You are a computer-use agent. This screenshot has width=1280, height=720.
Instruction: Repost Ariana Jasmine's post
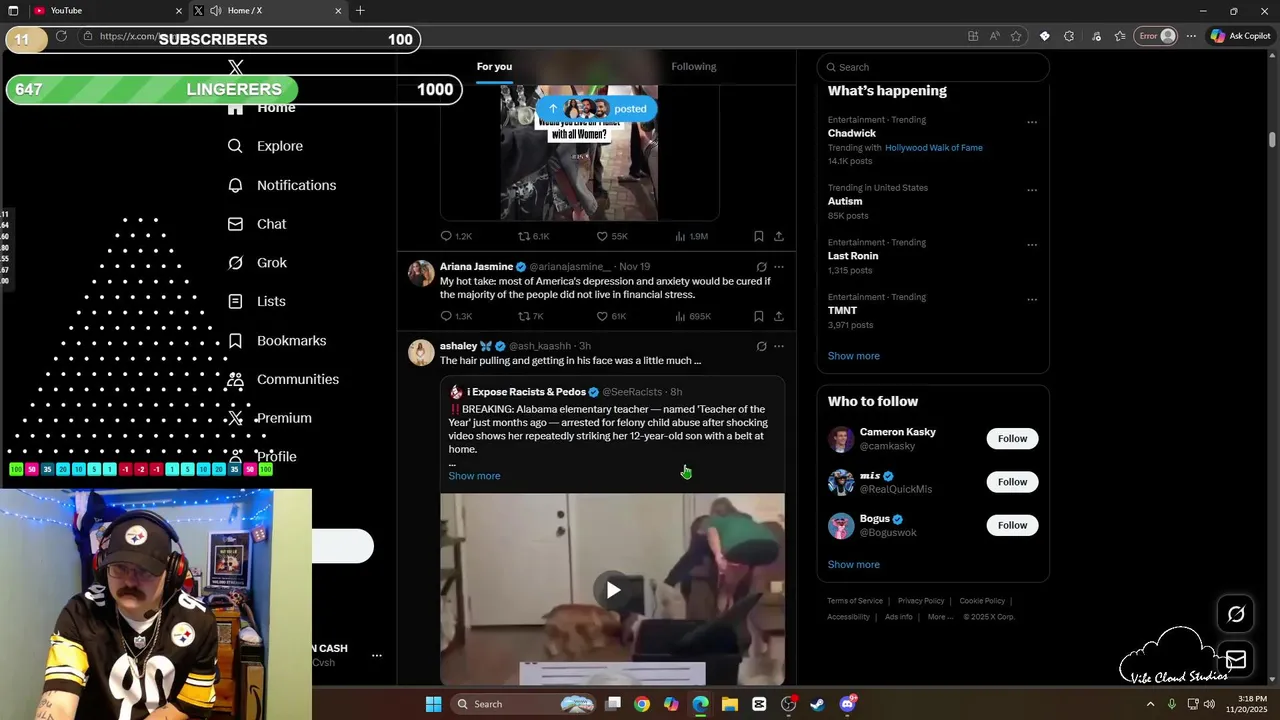[530, 316]
